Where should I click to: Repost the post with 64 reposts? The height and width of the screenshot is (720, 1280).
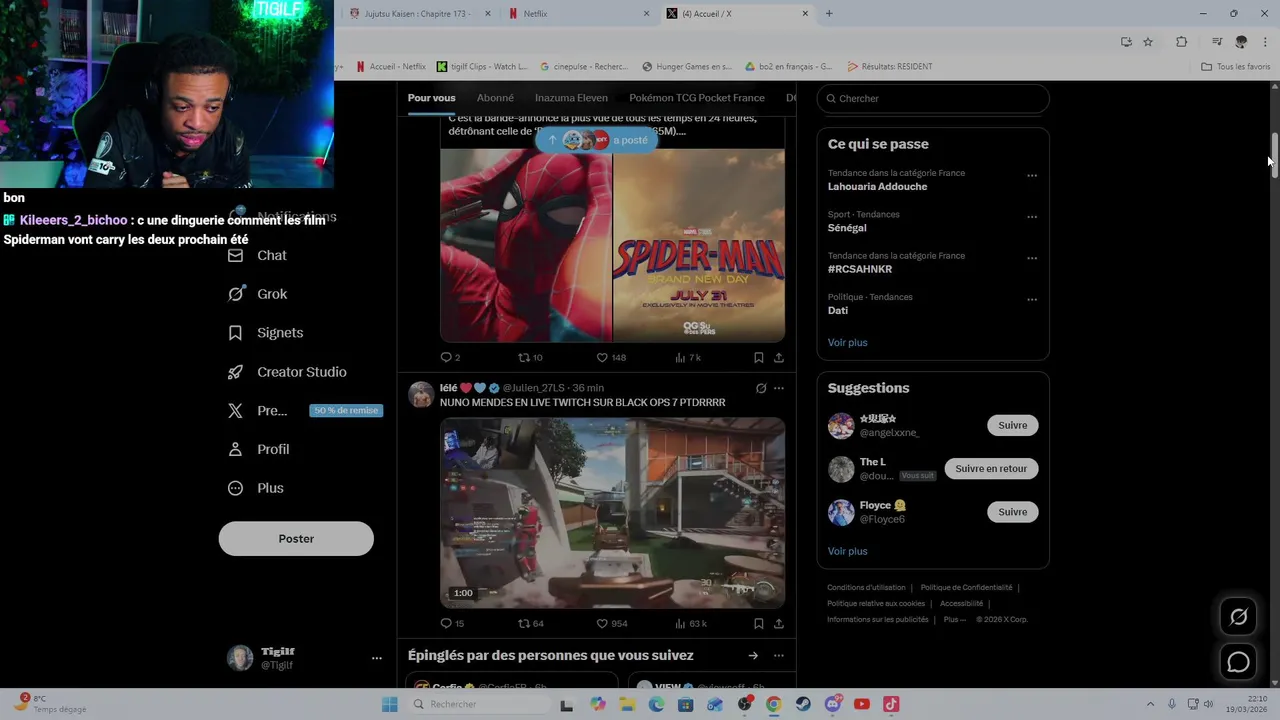530,623
